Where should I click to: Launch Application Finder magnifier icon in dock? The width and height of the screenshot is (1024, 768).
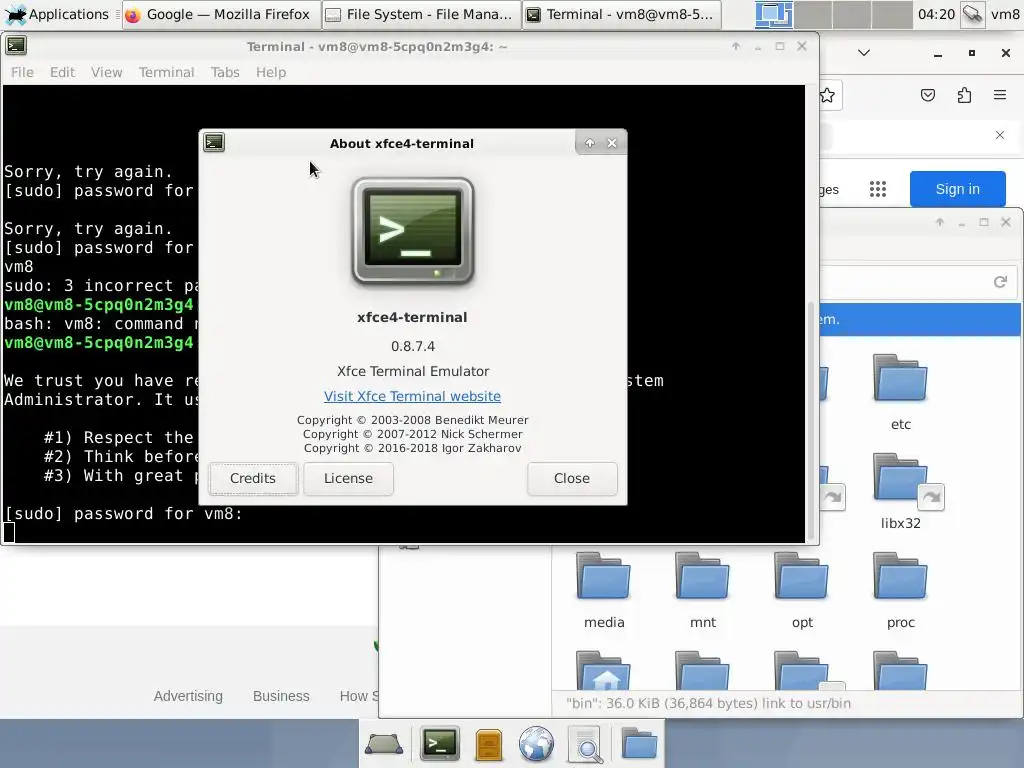pyautogui.click(x=586, y=744)
